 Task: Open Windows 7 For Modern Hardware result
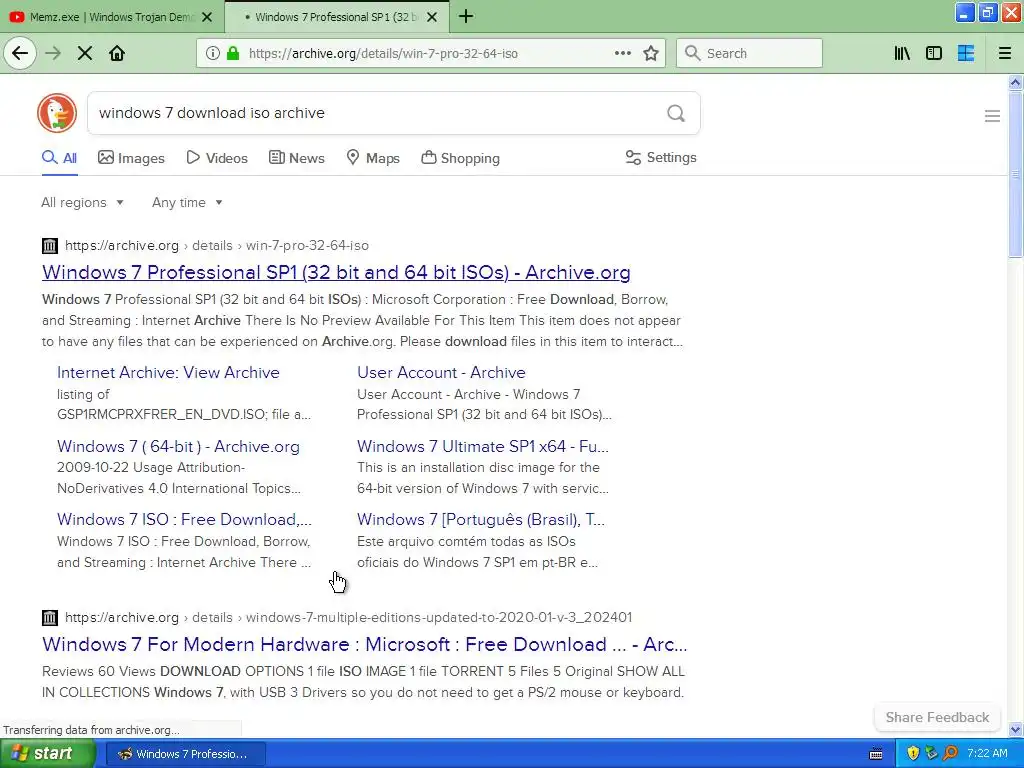pos(364,645)
